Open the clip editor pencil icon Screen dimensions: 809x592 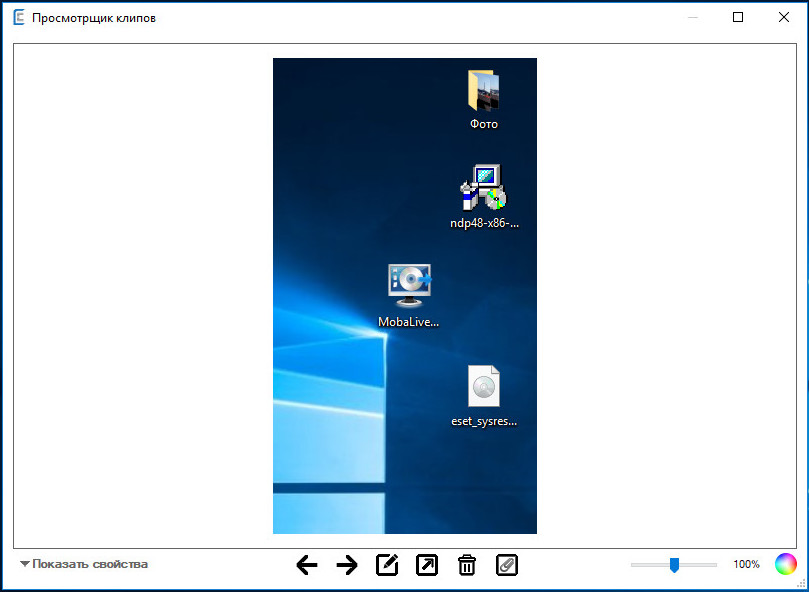tap(387, 565)
